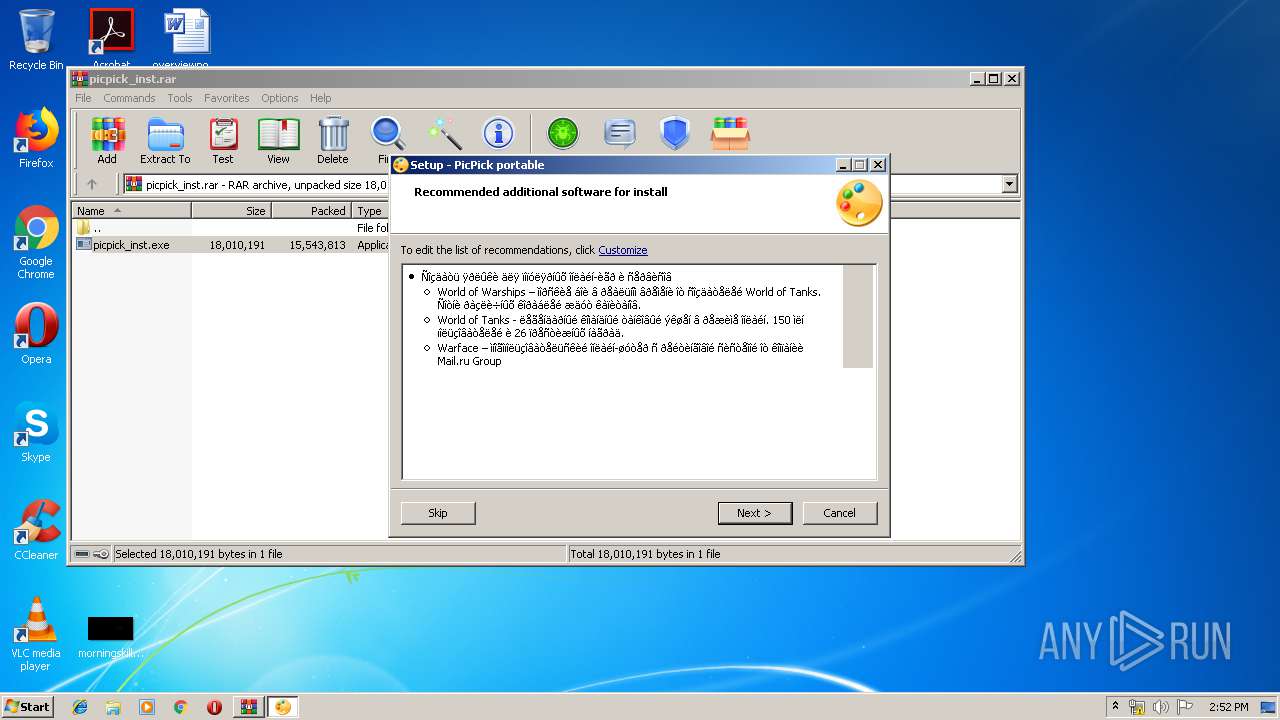Screen dimensions: 1280x720
Task: Open the Help menu
Action: [320, 98]
